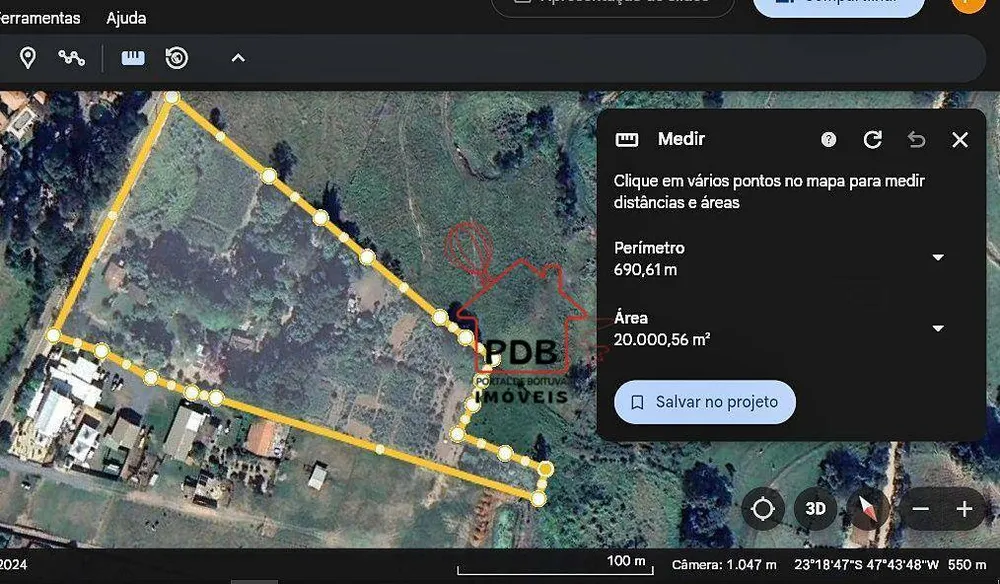Collapse the toolbar with the up chevron
The width and height of the screenshot is (1000, 584).
238,58
